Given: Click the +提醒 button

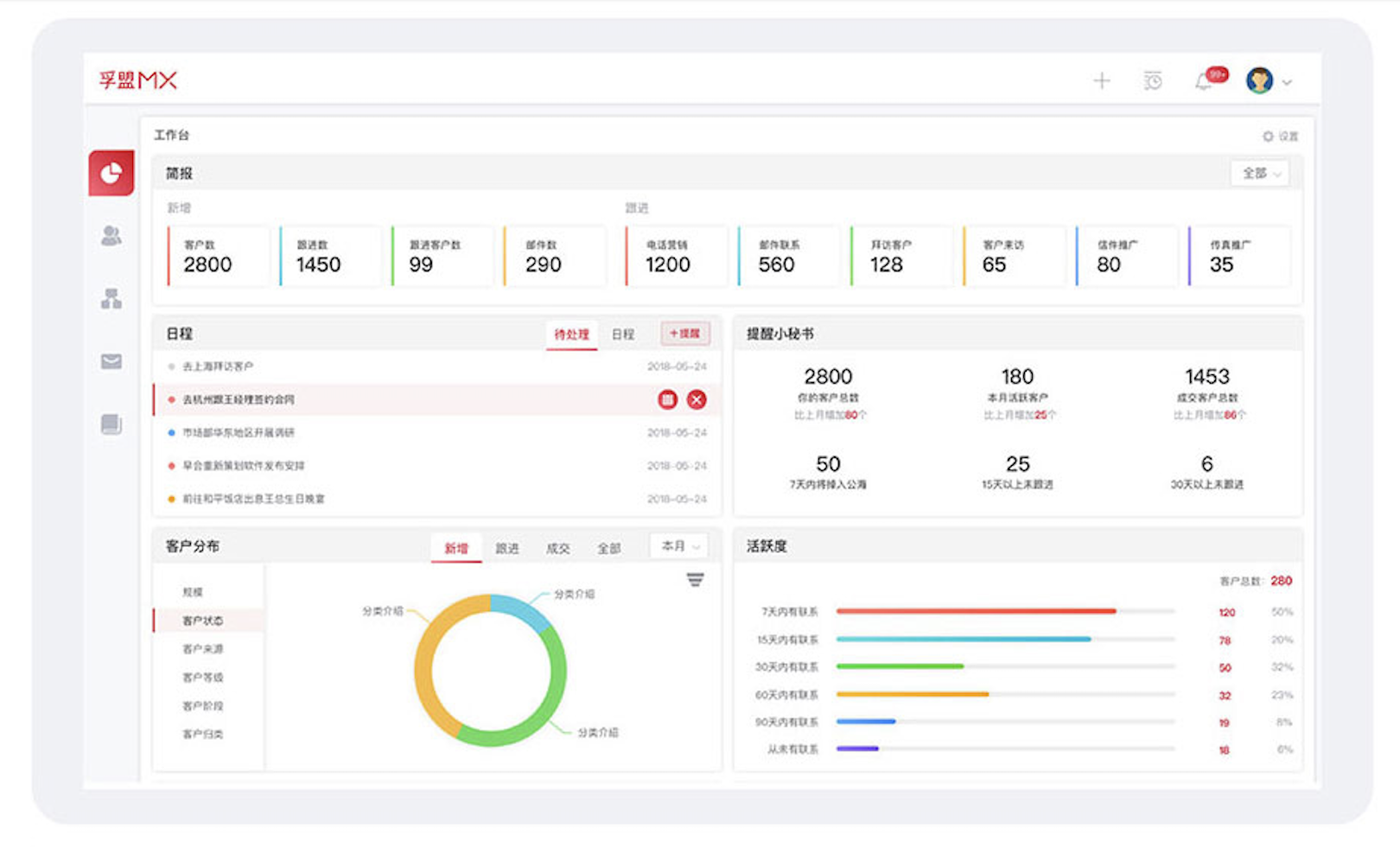Looking at the screenshot, I should [684, 334].
